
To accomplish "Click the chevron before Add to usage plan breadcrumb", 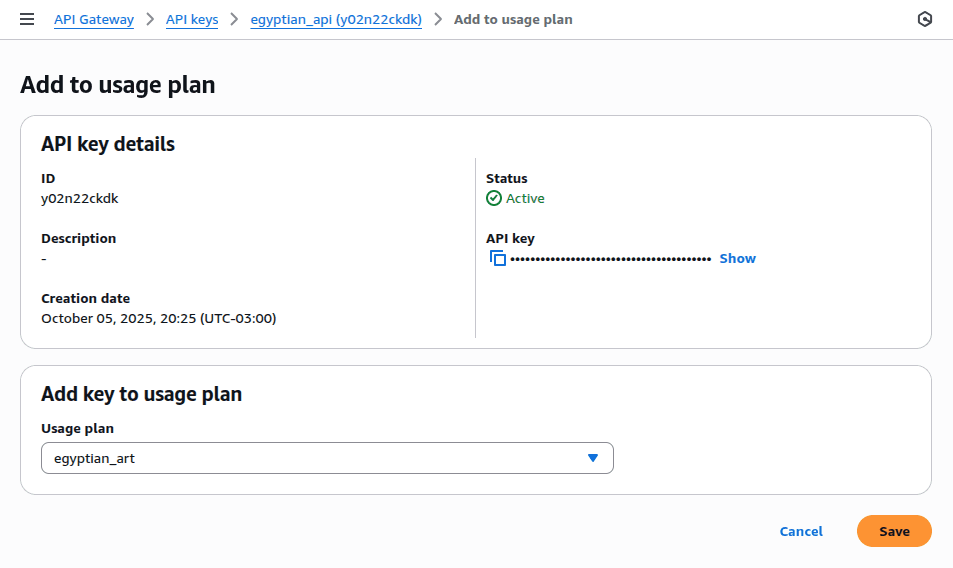I will pos(438,20).
